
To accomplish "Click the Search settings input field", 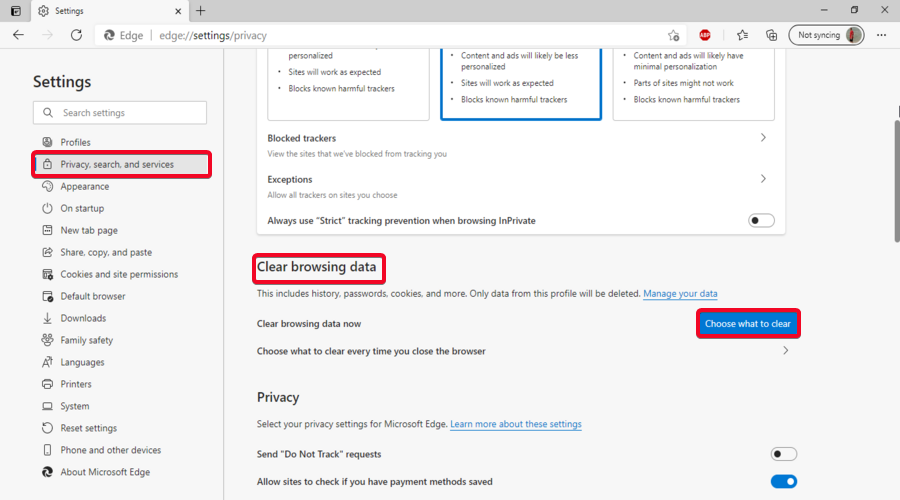I will [120, 113].
